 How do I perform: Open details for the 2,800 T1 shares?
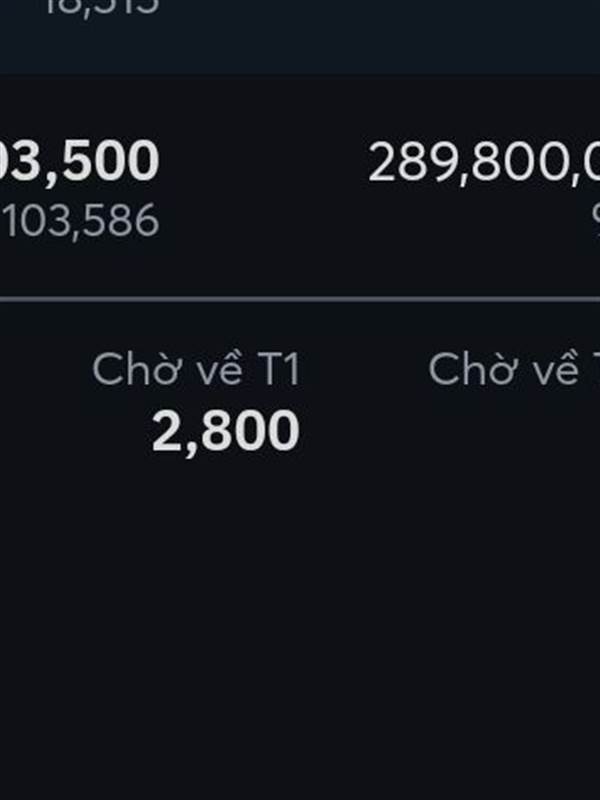(x=226, y=432)
